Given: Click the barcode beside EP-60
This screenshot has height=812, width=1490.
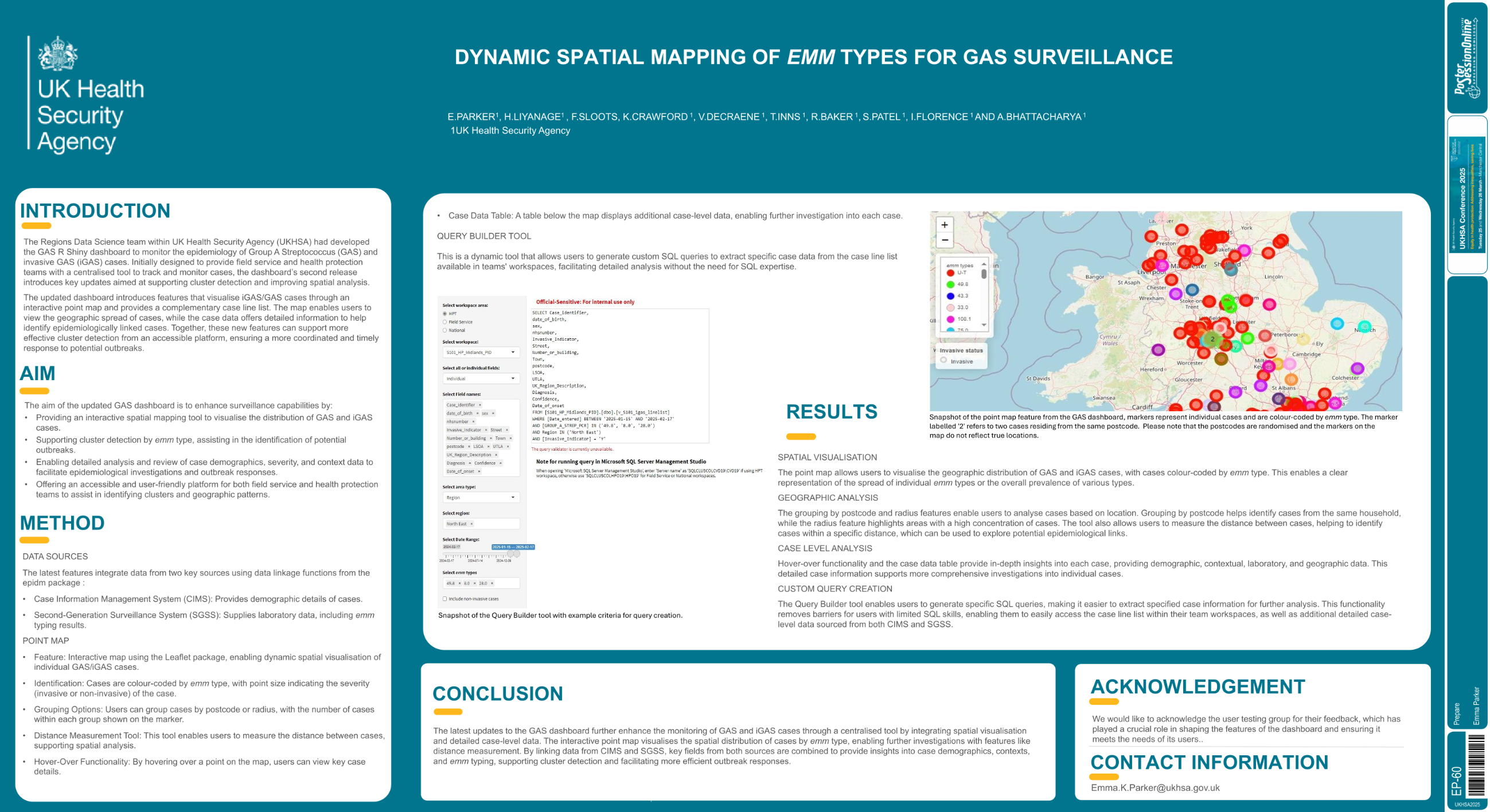Looking at the screenshot, I should pyautogui.click(x=1477, y=766).
